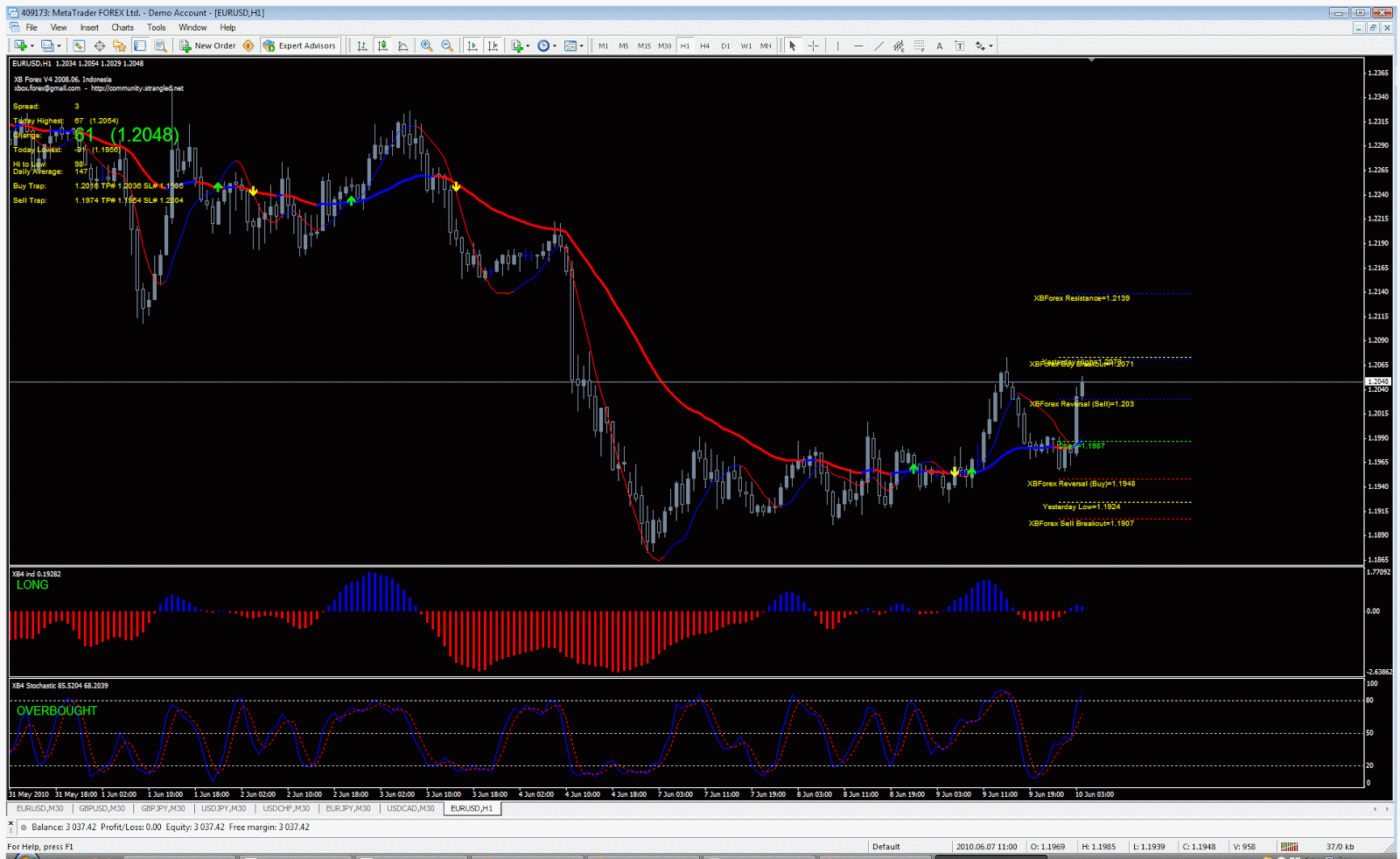Open the Help menu

click(227, 27)
